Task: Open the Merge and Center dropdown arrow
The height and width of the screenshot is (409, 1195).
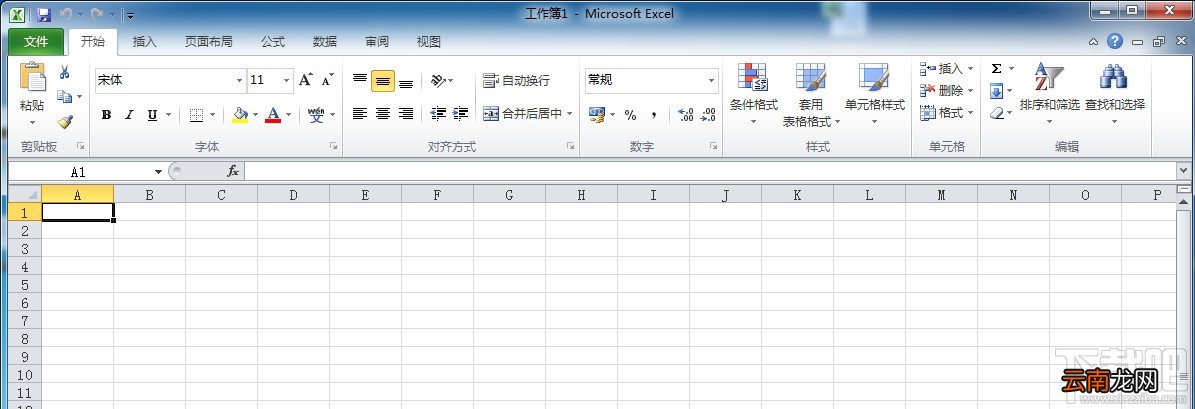Action: (569, 113)
